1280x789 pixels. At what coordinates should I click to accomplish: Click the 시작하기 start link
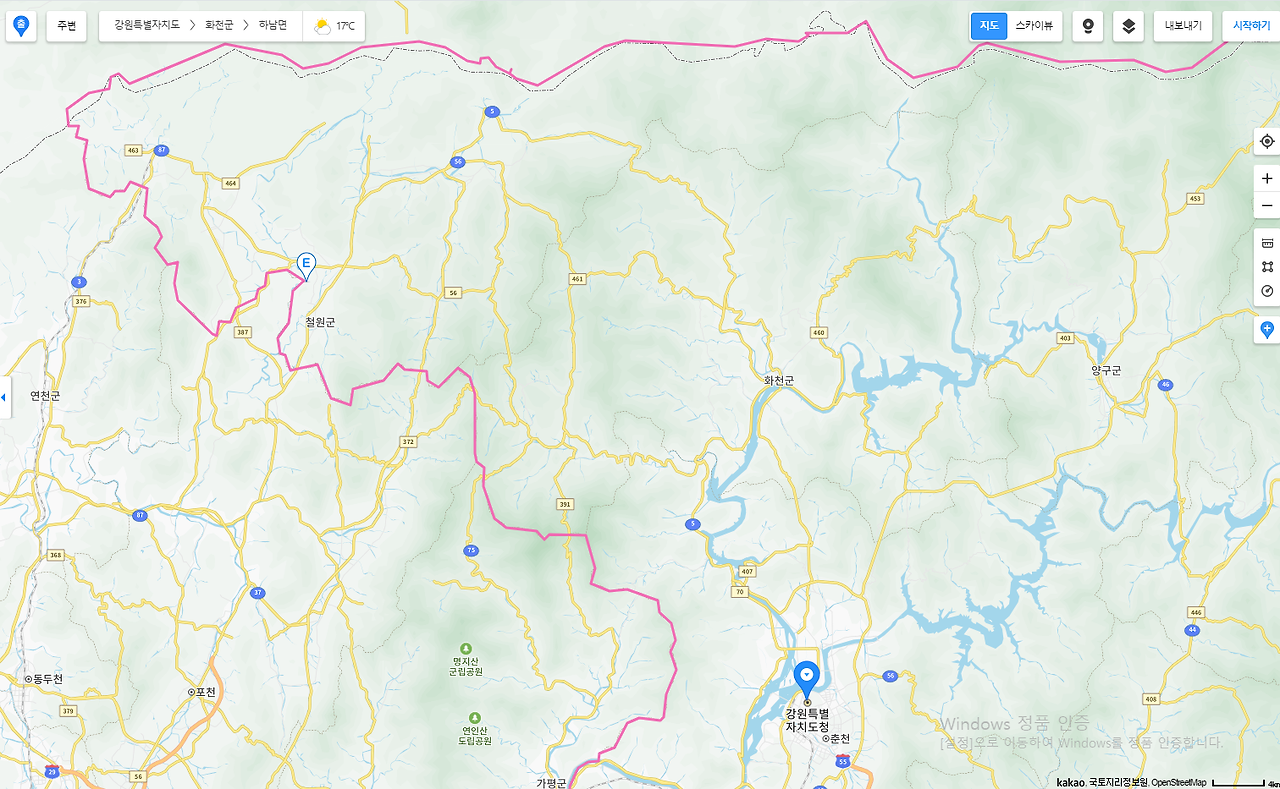click(x=1251, y=26)
